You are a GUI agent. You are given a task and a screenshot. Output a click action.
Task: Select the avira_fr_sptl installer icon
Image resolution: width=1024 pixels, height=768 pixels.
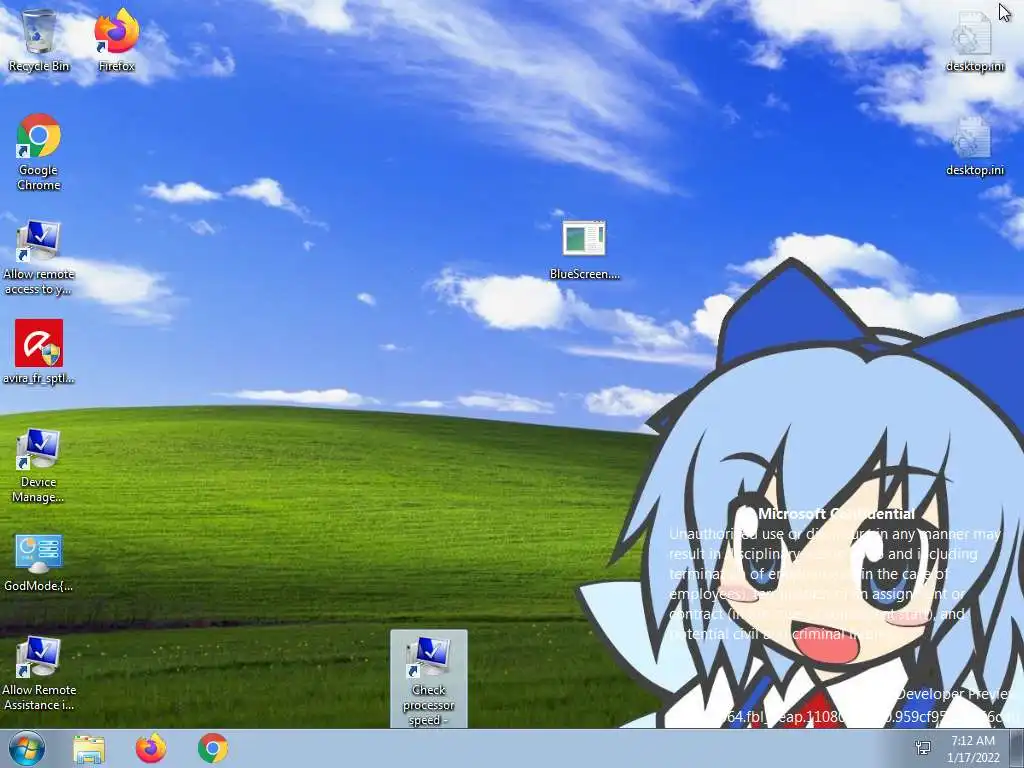(39, 351)
